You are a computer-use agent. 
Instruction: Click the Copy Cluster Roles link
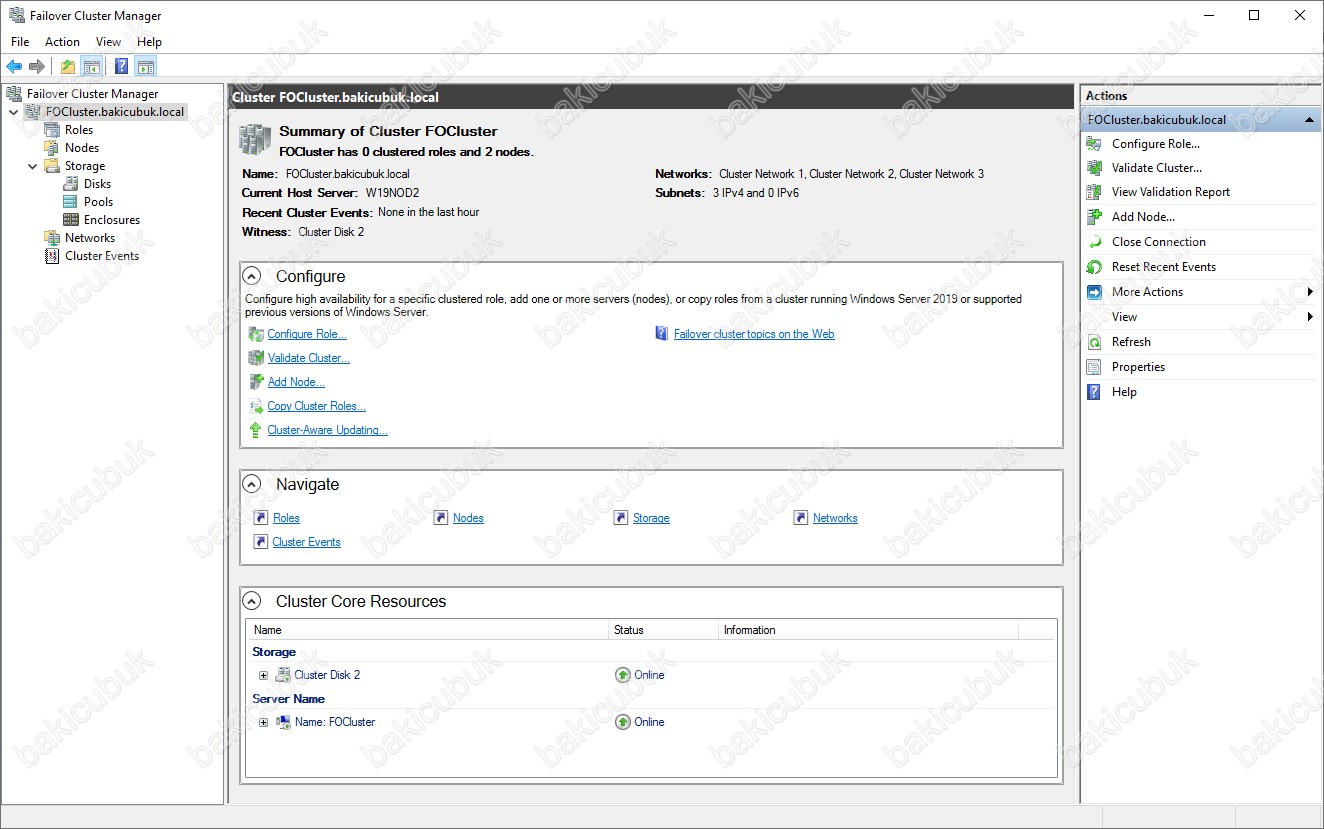pos(316,406)
